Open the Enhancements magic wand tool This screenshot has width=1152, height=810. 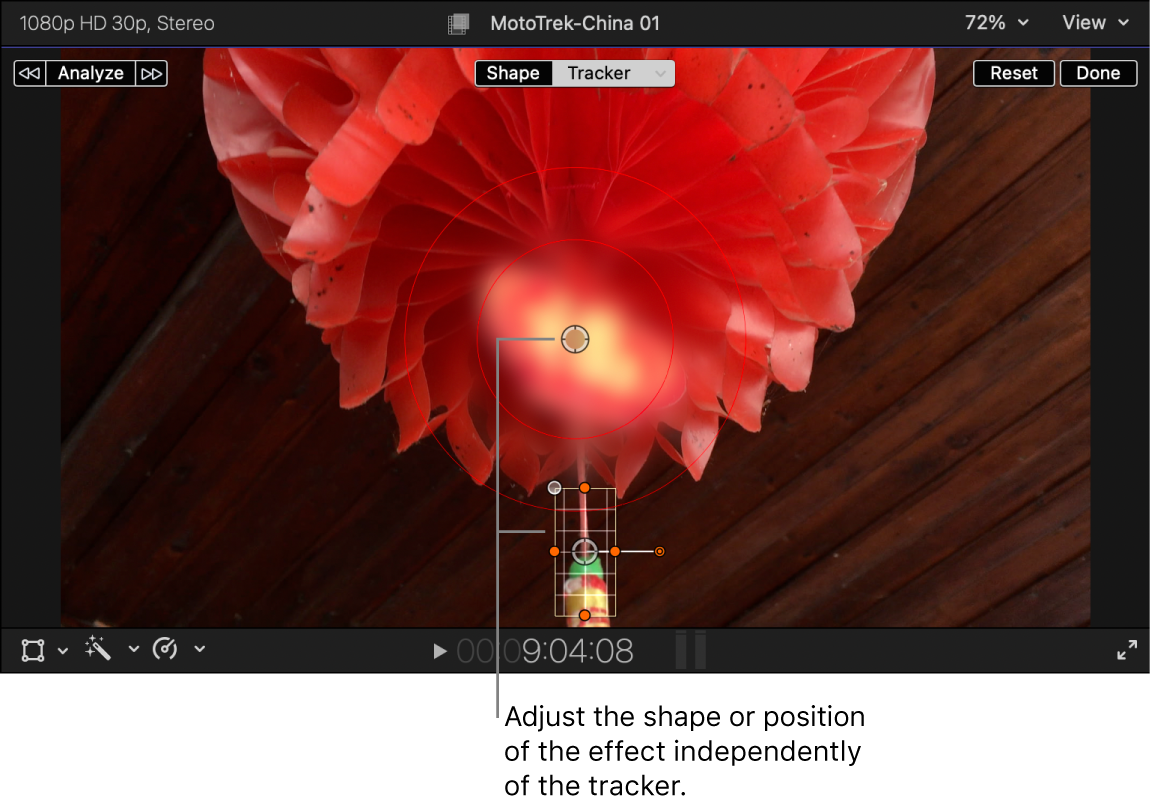pos(96,649)
